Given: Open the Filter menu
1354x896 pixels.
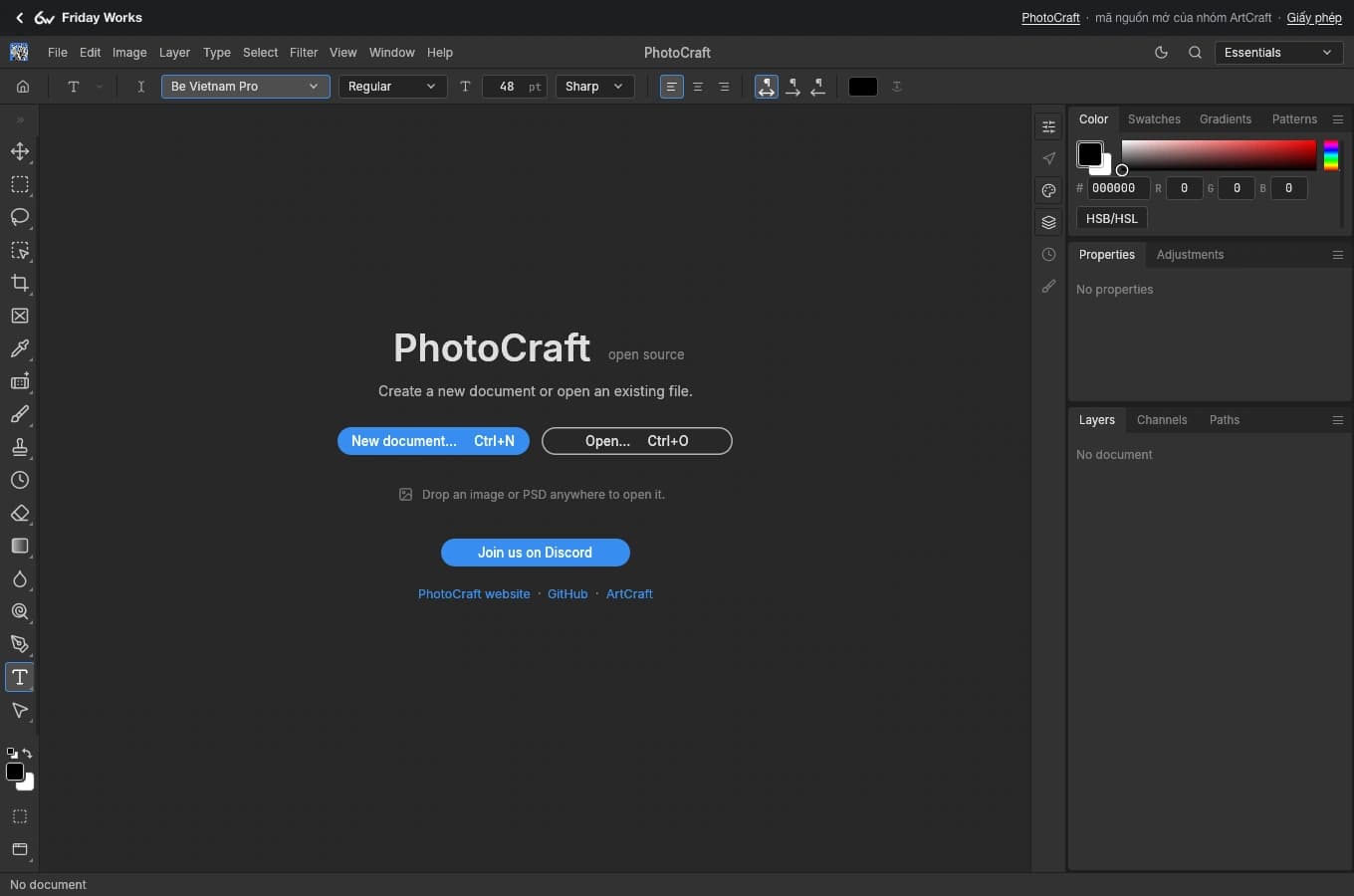Looking at the screenshot, I should (304, 53).
